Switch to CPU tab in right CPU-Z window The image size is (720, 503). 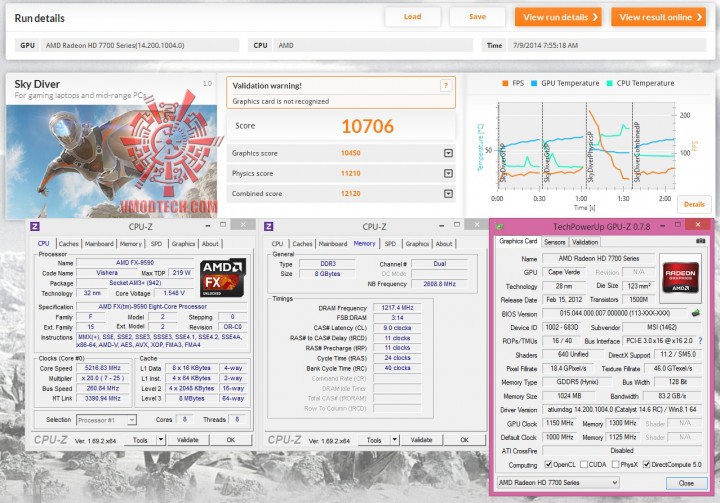tap(277, 243)
